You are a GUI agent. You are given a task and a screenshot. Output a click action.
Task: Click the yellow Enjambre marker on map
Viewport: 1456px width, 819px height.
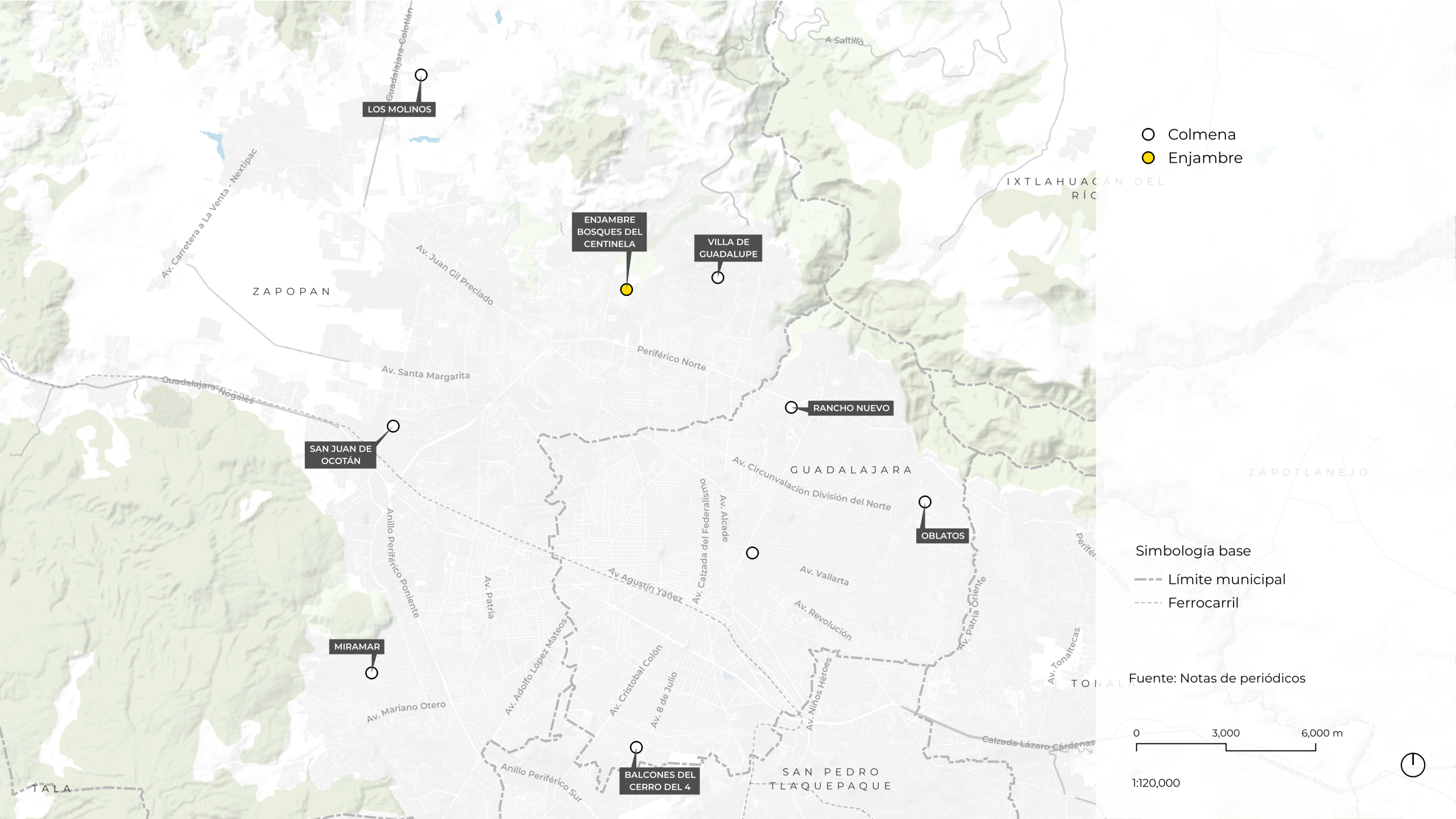(x=626, y=289)
